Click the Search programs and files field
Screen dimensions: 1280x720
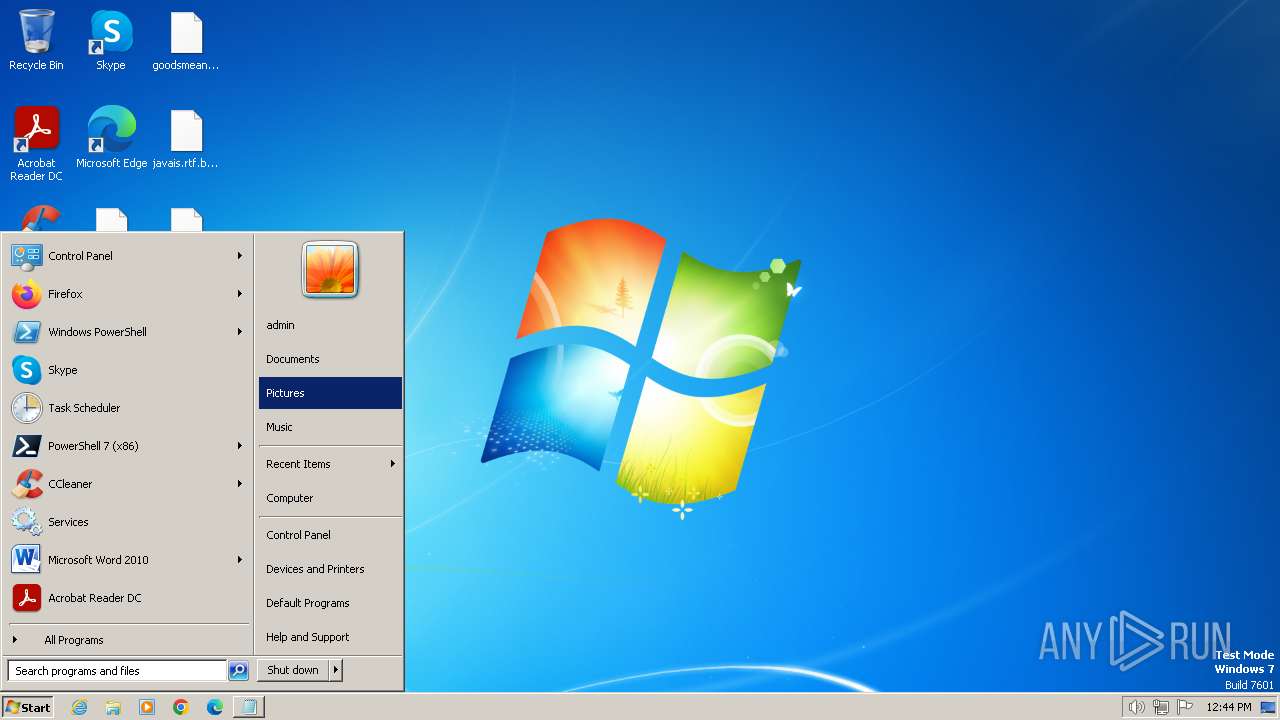click(117, 671)
